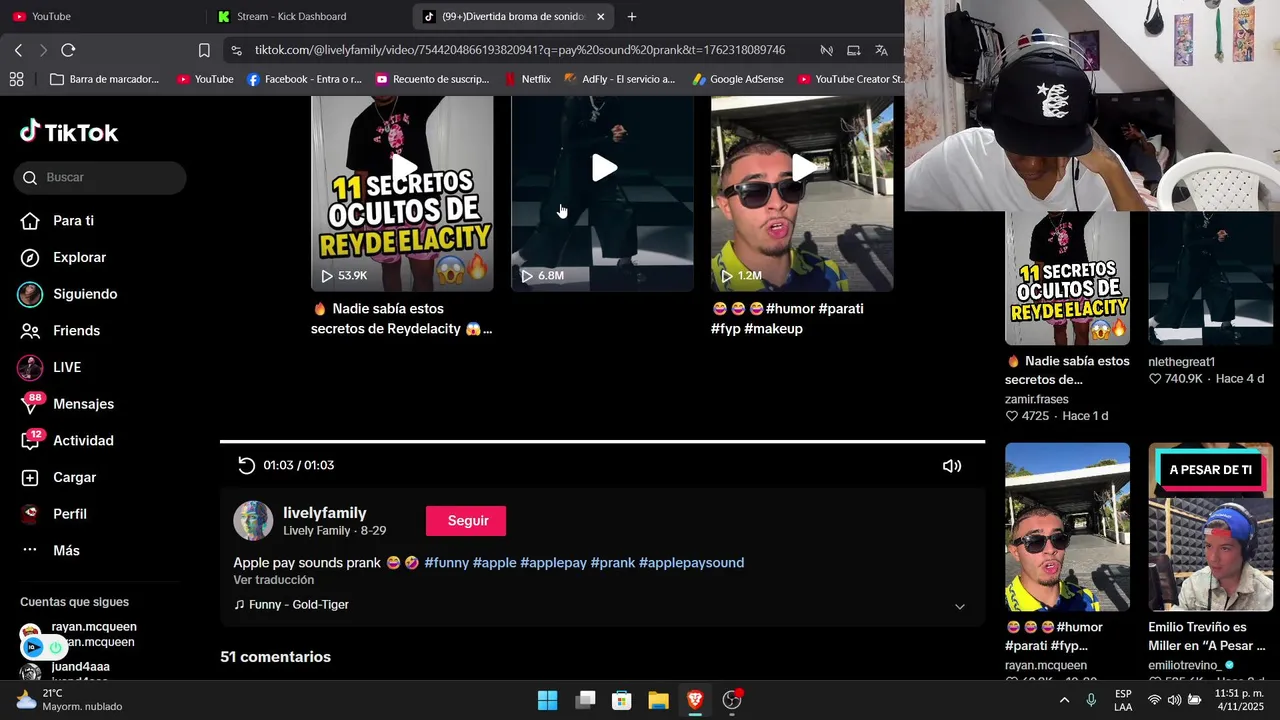Open the livelyfamily username link
Screen dimensions: 1280x720
(x=325, y=513)
